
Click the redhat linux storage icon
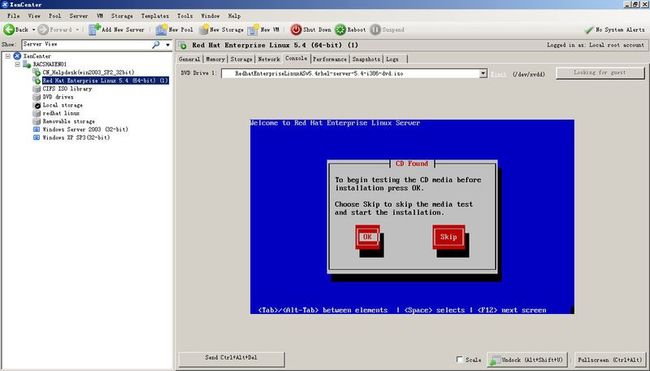[36, 113]
